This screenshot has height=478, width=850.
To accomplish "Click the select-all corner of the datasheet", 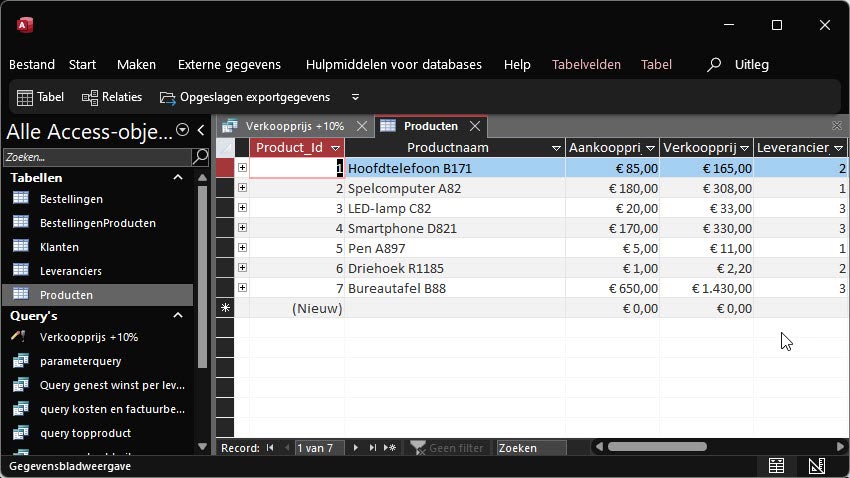I will [225, 147].
